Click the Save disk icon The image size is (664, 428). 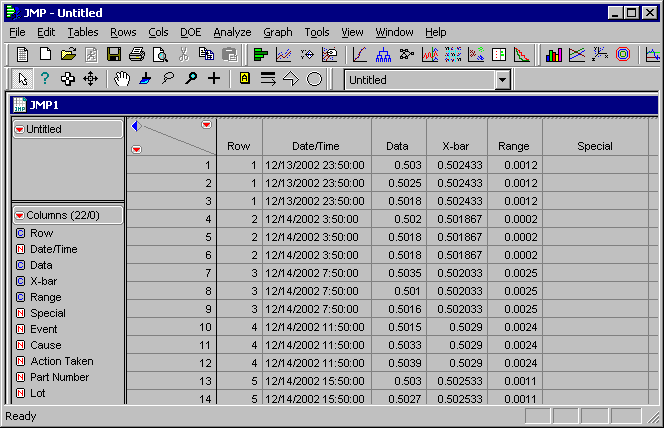pos(114,54)
